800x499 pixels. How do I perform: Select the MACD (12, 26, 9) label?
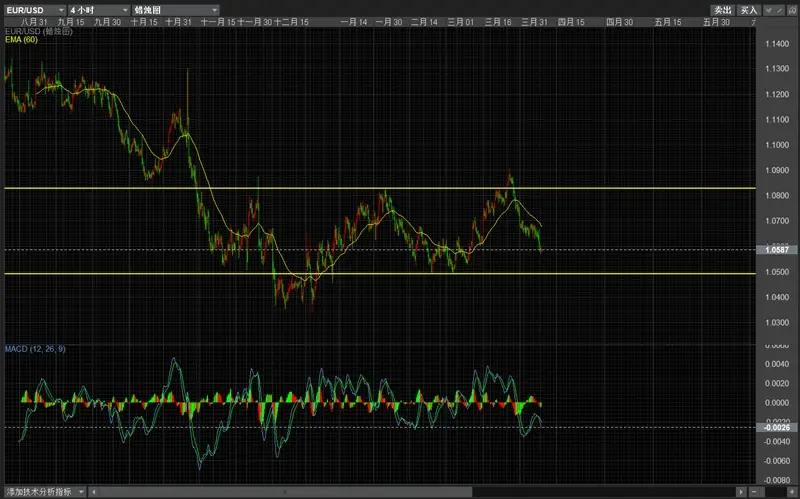[x=35, y=349]
